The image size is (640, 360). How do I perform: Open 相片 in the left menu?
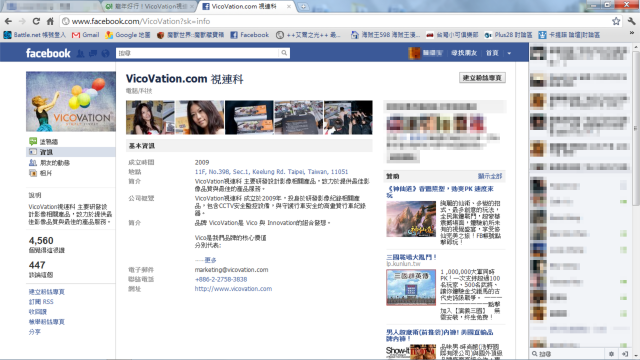pos(41,173)
